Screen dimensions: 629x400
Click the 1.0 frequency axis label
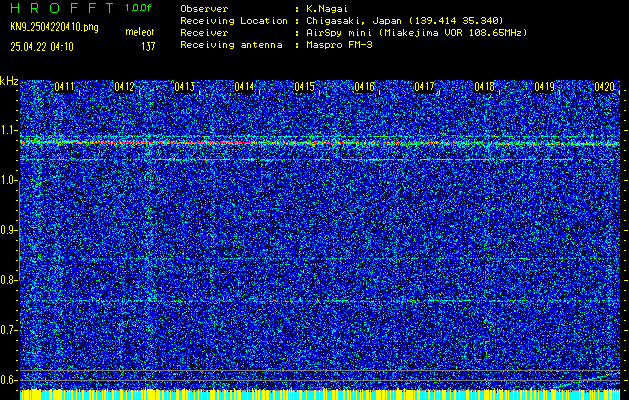[x=8, y=180]
